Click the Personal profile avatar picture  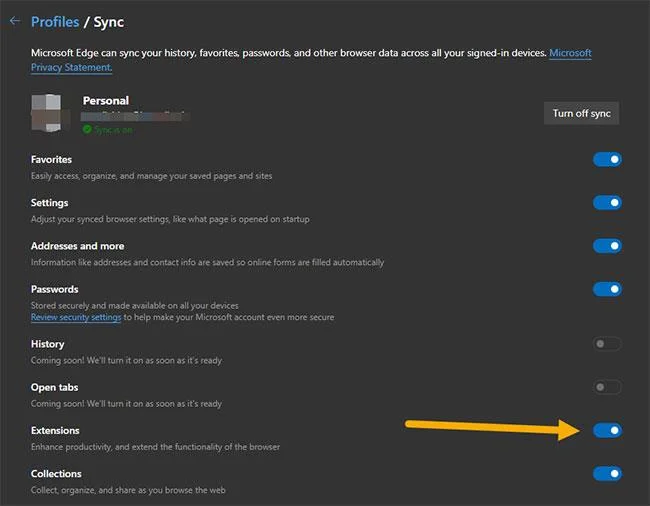46,113
